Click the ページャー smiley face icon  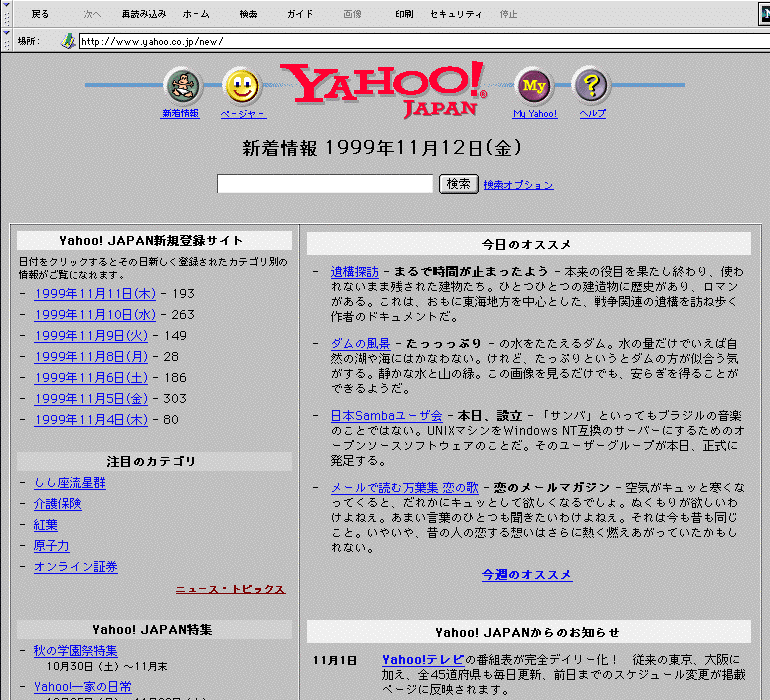pos(242,86)
